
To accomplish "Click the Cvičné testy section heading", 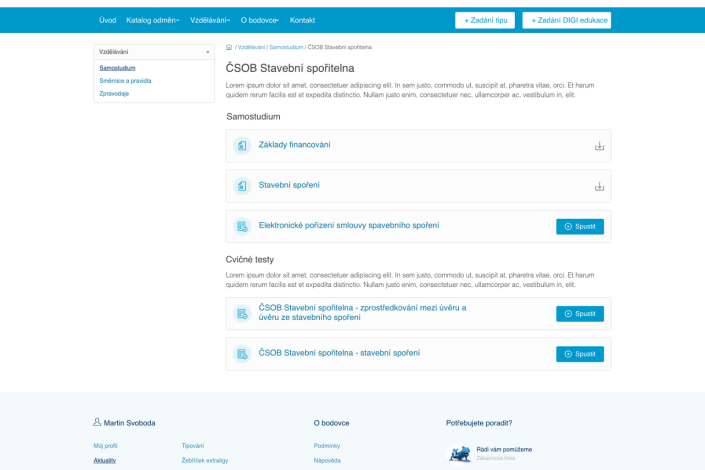I will (x=250, y=260).
